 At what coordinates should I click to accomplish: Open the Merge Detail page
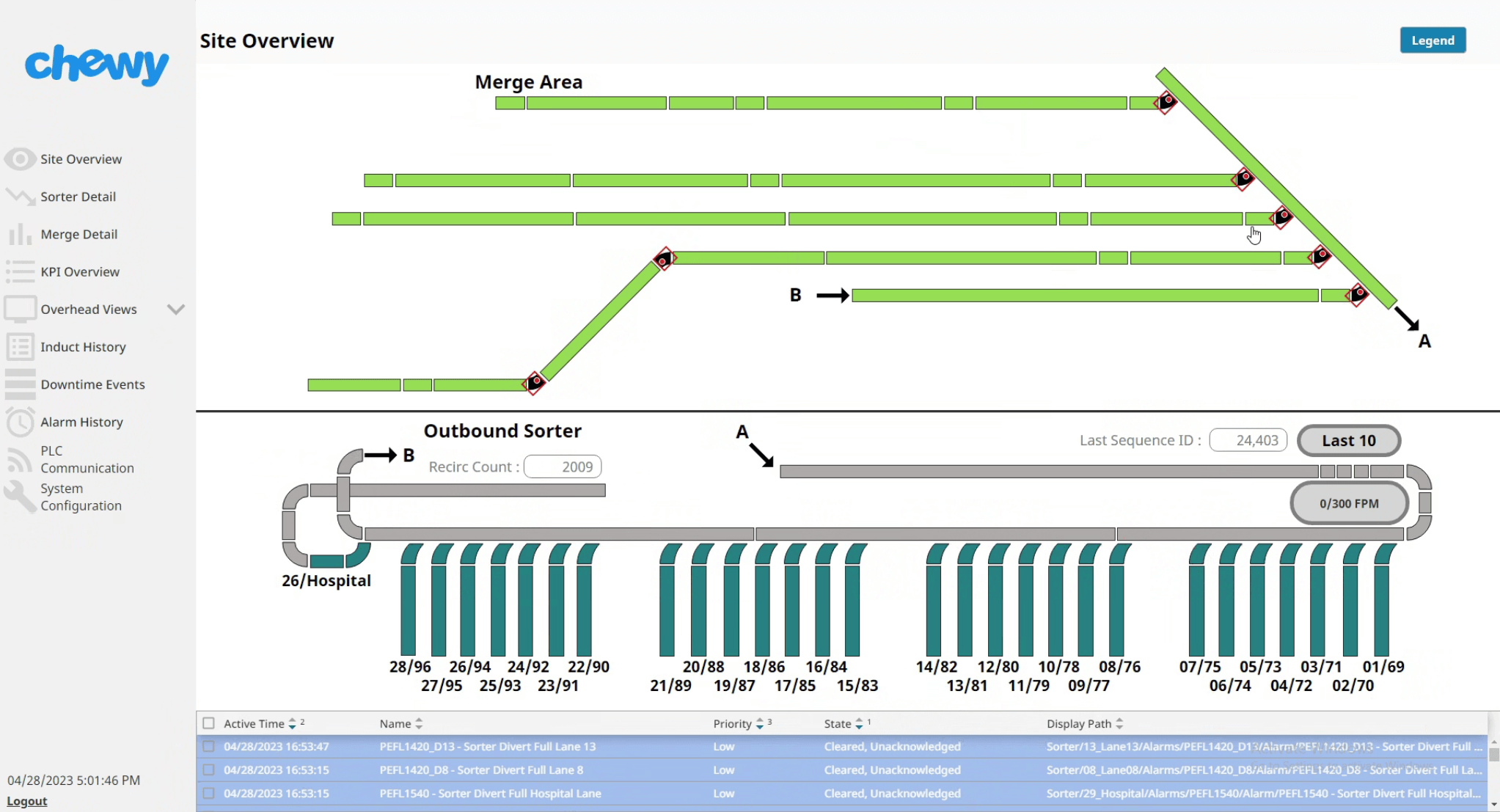79,234
